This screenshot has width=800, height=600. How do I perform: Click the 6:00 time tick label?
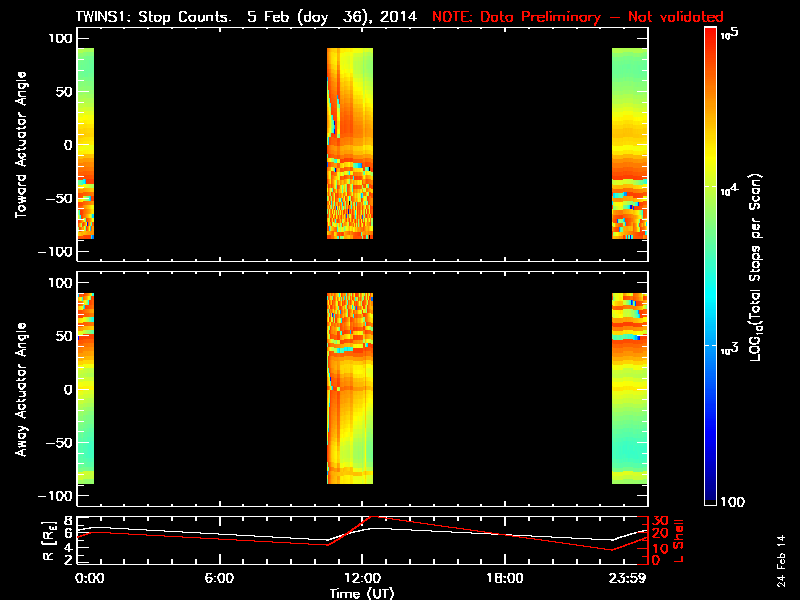[x=219, y=578]
